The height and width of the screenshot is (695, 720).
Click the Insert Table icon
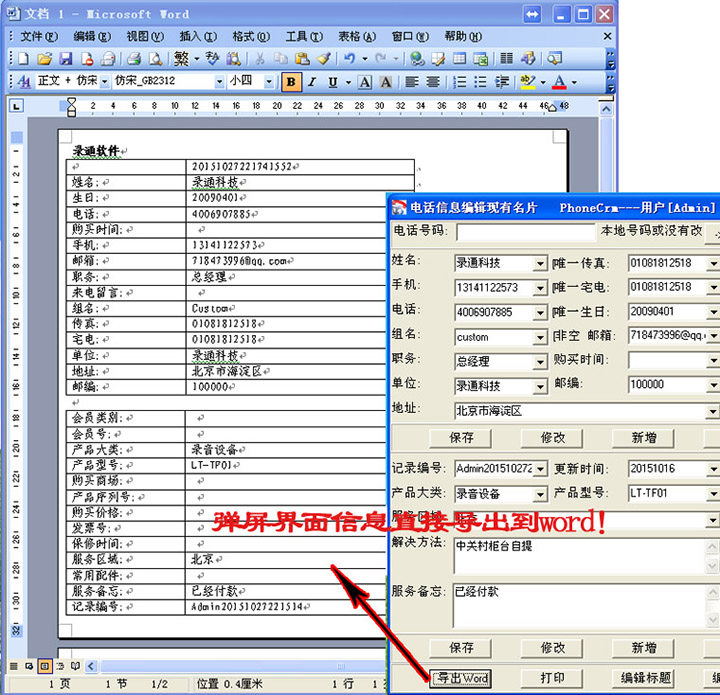click(459, 59)
